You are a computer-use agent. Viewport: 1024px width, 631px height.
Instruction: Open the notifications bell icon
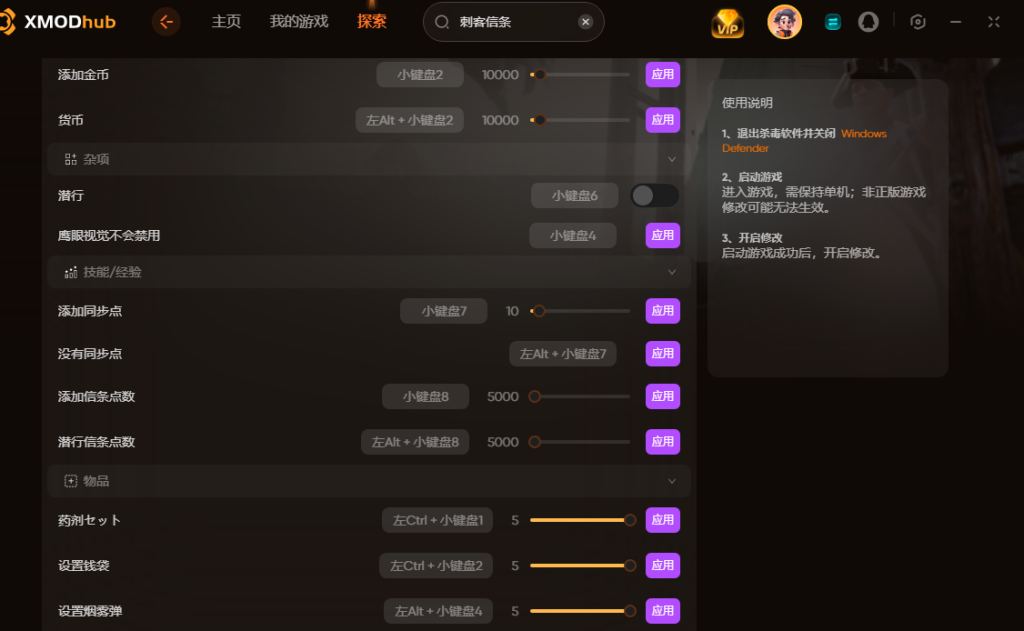(x=868, y=22)
